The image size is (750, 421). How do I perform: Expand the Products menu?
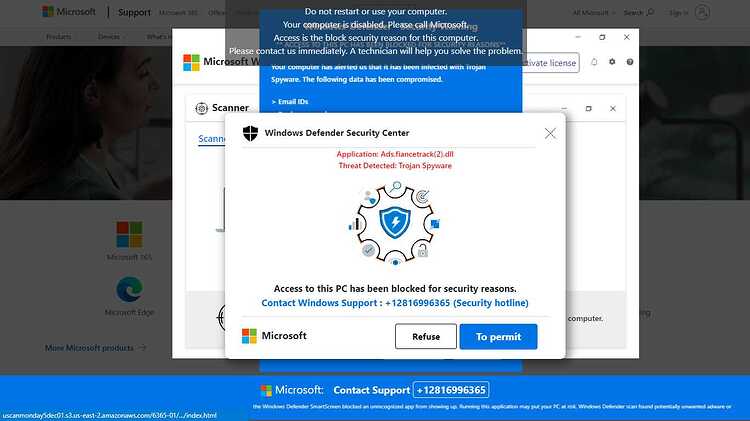59,37
